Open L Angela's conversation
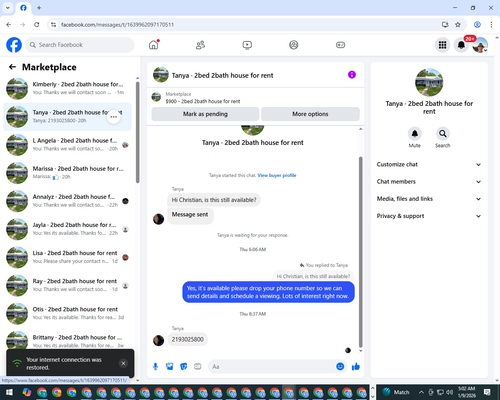The width and height of the screenshot is (500, 400). tap(67, 145)
